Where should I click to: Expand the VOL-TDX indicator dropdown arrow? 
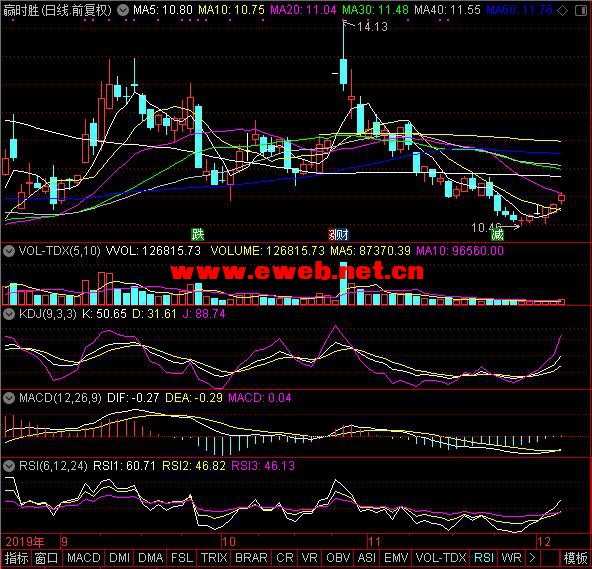point(9,251)
